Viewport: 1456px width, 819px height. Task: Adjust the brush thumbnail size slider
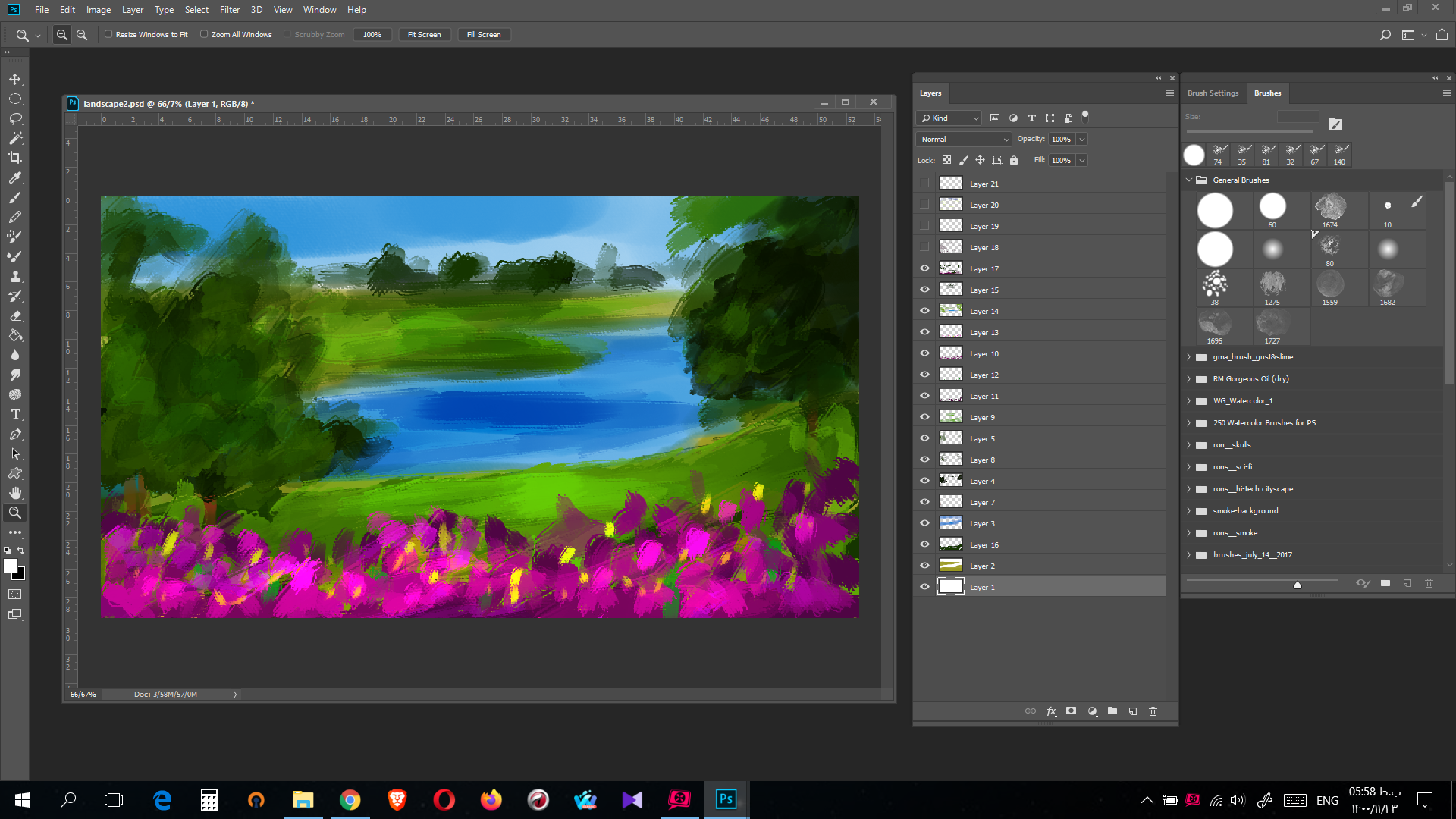pos(1298,584)
